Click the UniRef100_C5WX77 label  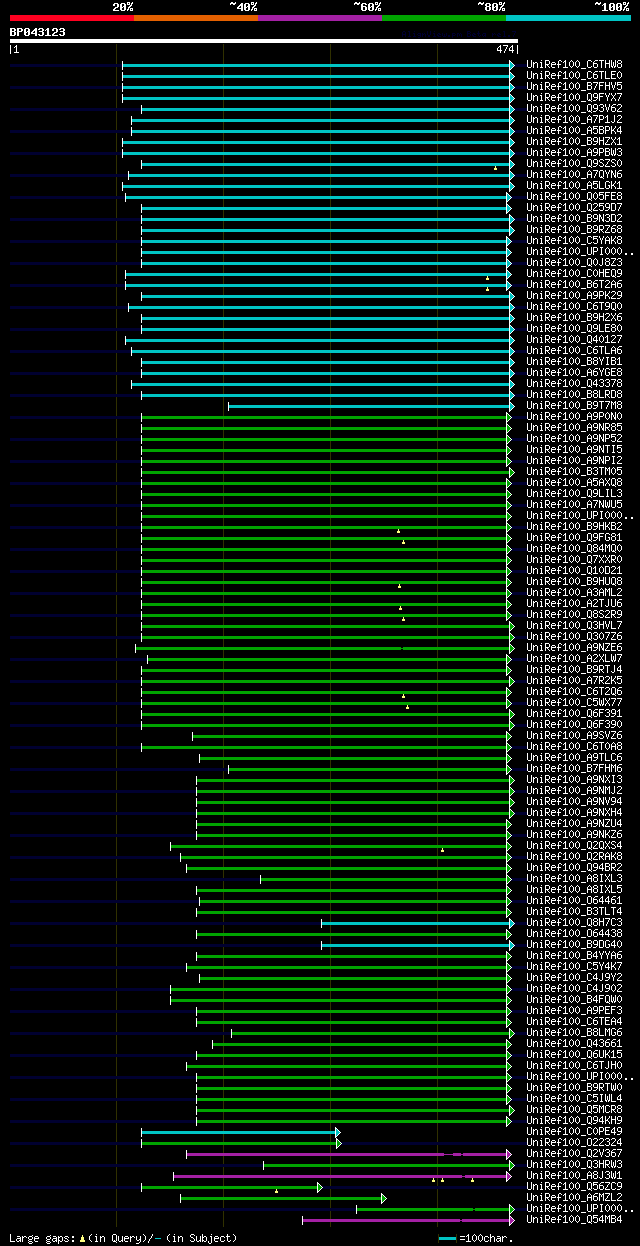click(574, 702)
